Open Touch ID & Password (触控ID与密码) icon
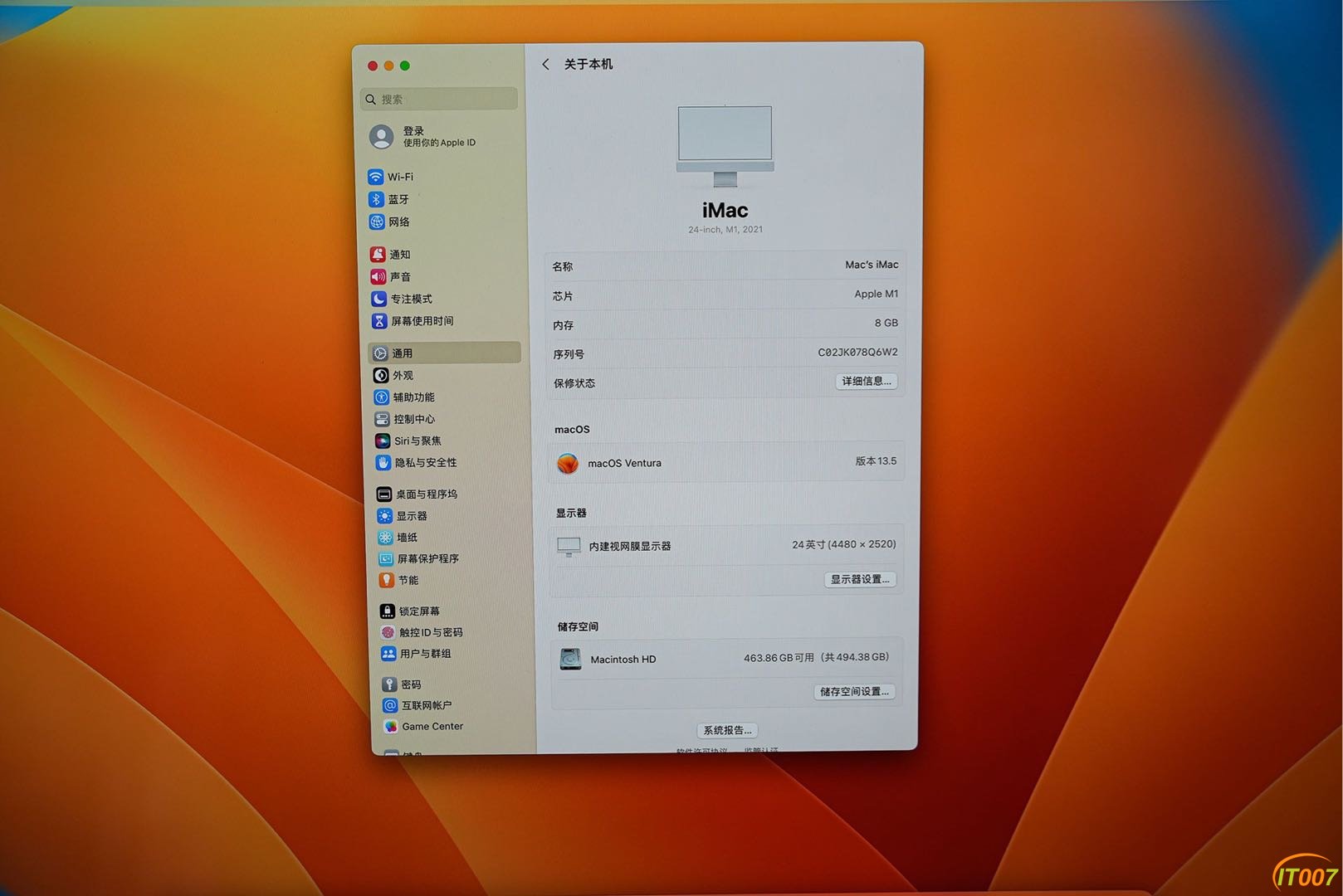 click(x=388, y=632)
